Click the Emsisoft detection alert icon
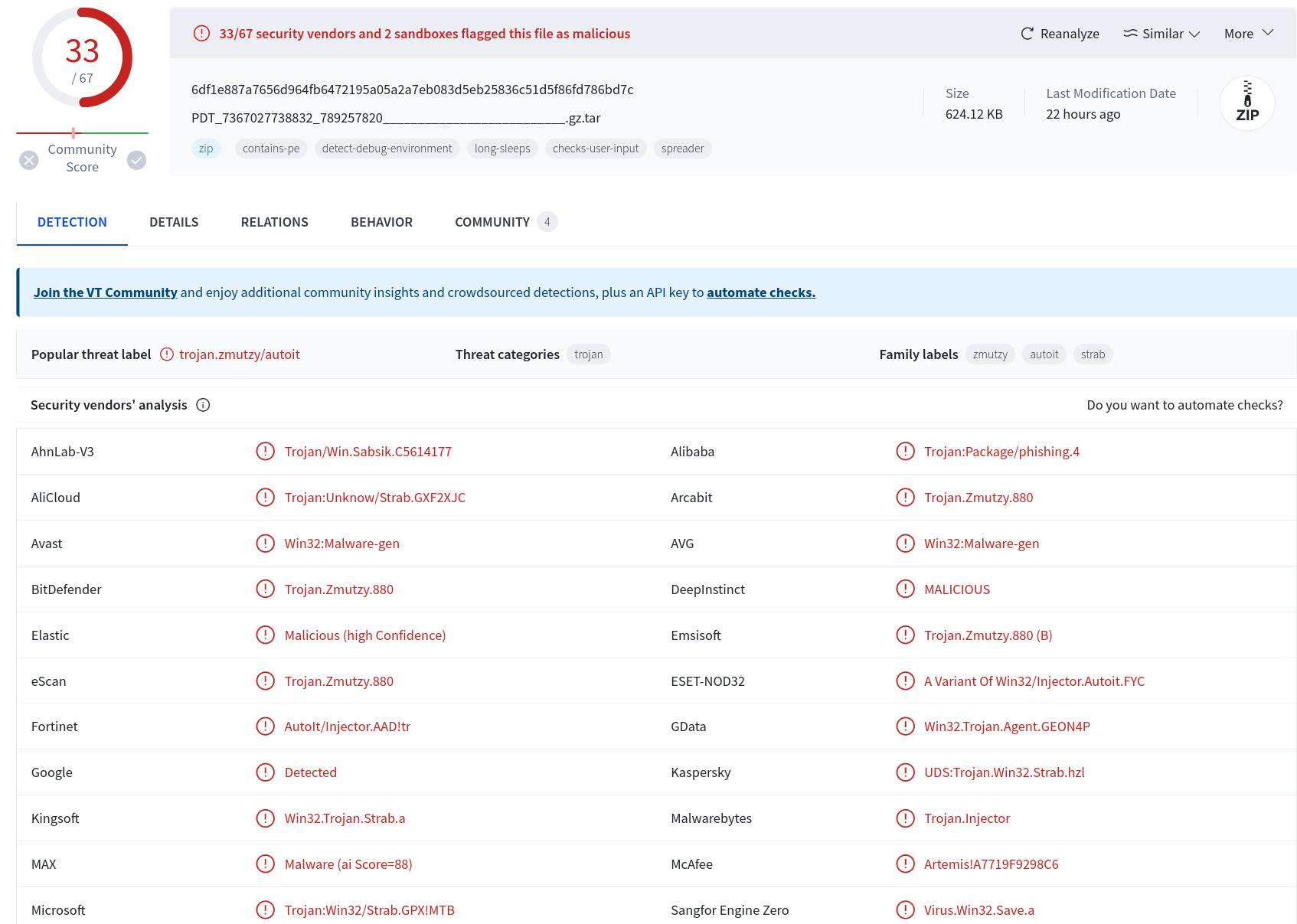The height and width of the screenshot is (924, 1297). click(x=905, y=635)
